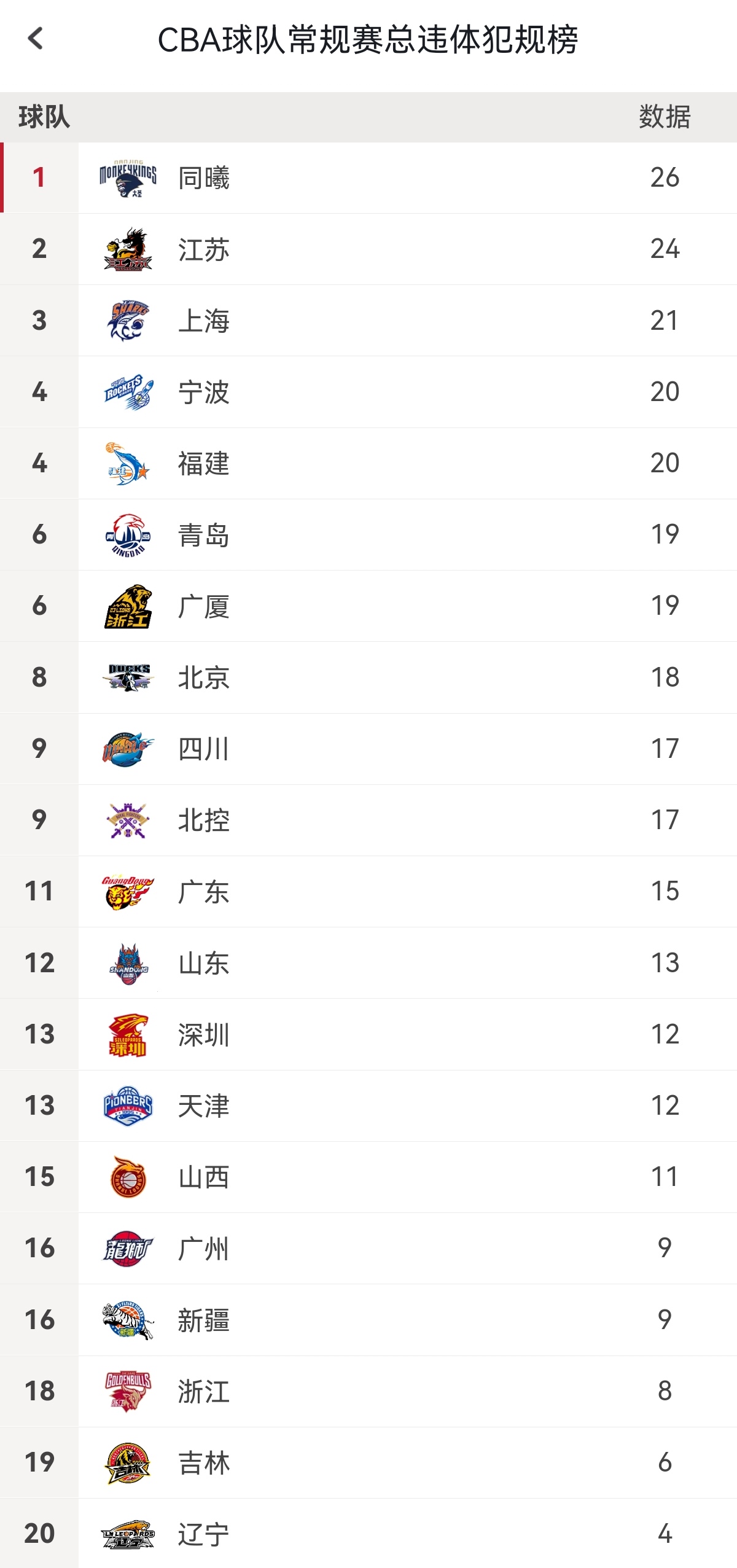The height and width of the screenshot is (1568, 737).
Task: Tap the Ningbo Rockets logo
Action: click(x=128, y=392)
